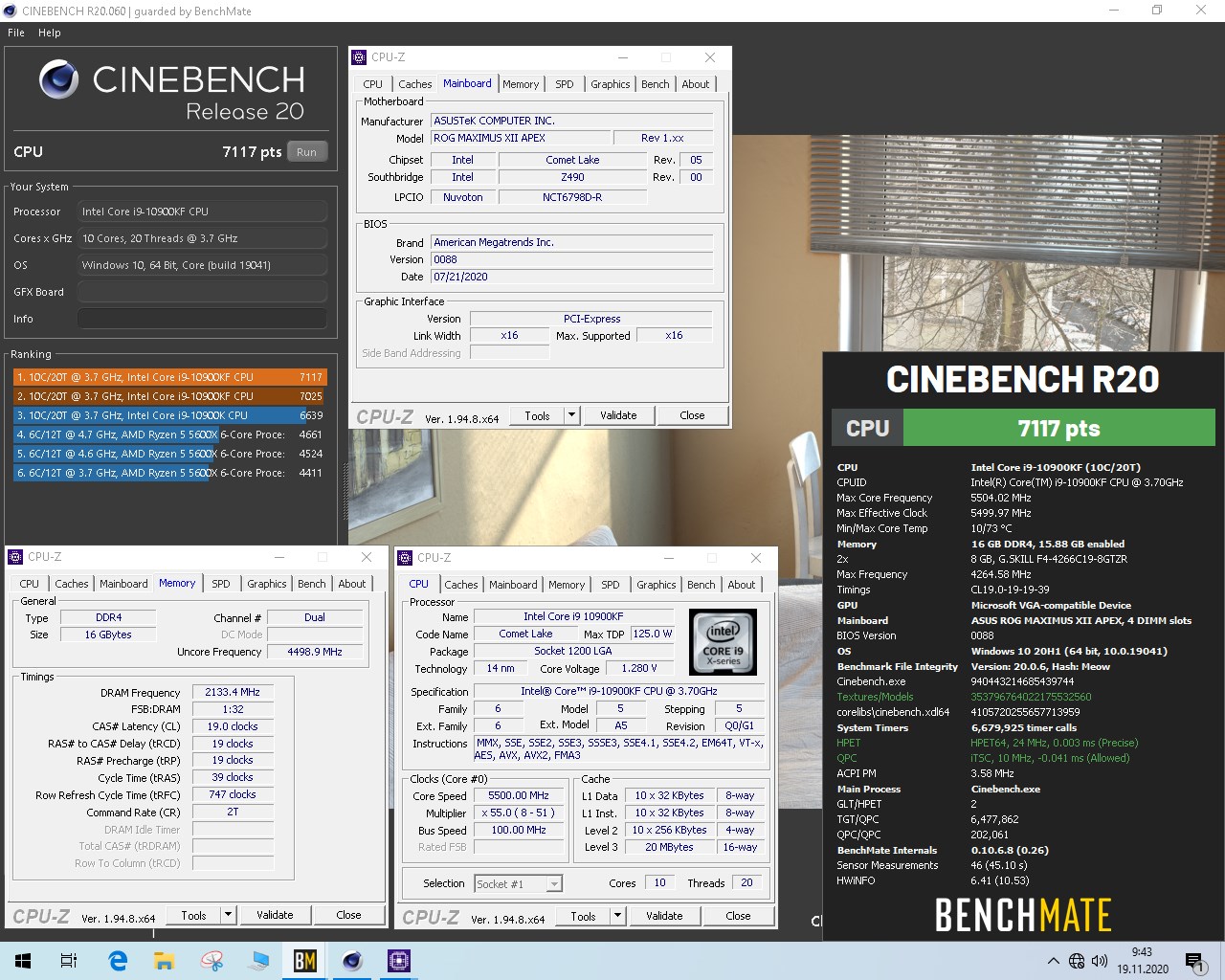Click the Intel Core i9 logo in CPU-Z
The image size is (1225, 980).
coord(724,642)
